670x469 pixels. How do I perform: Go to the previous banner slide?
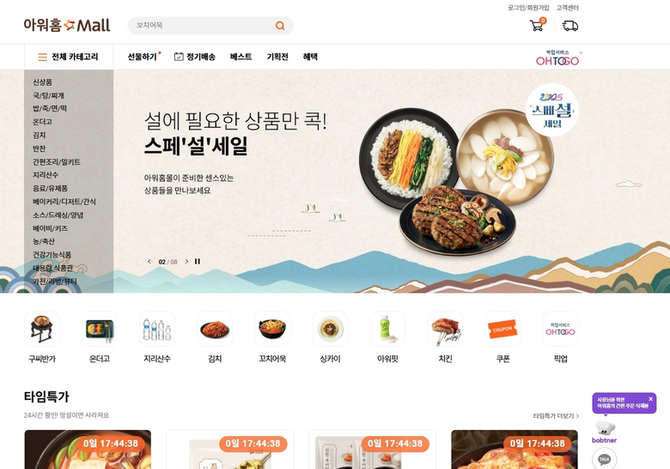coord(149,261)
